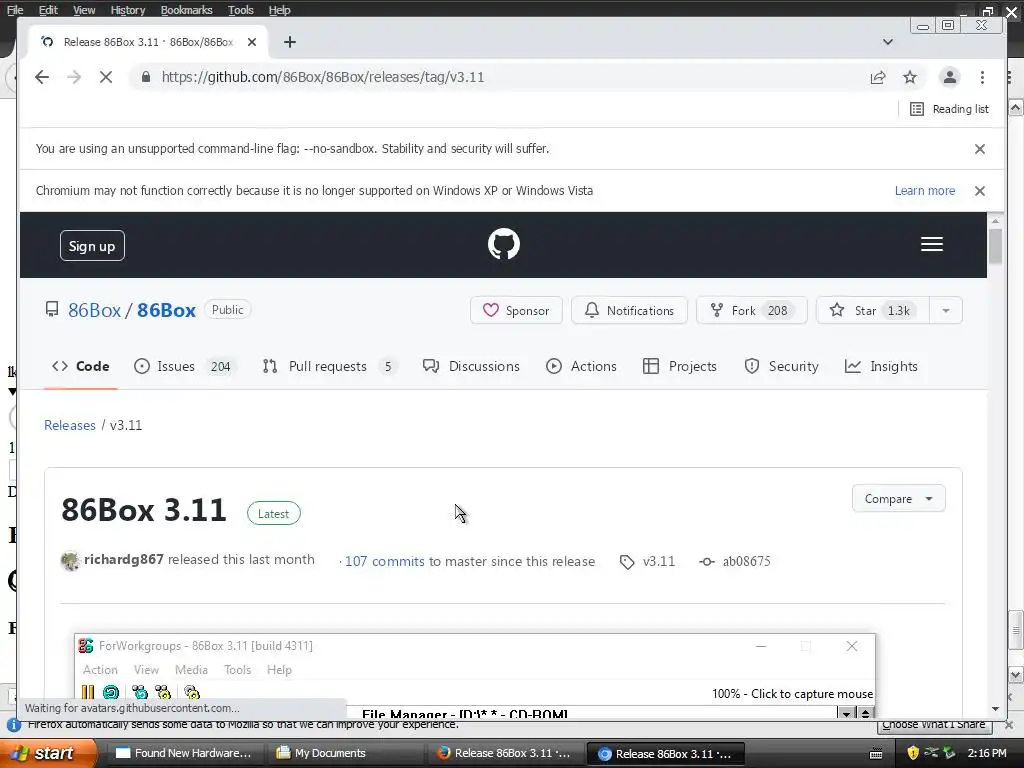The width and height of the screenshot is (1024, 768).
Task: Switch to the Projects tab
Action: coord(680,366)
